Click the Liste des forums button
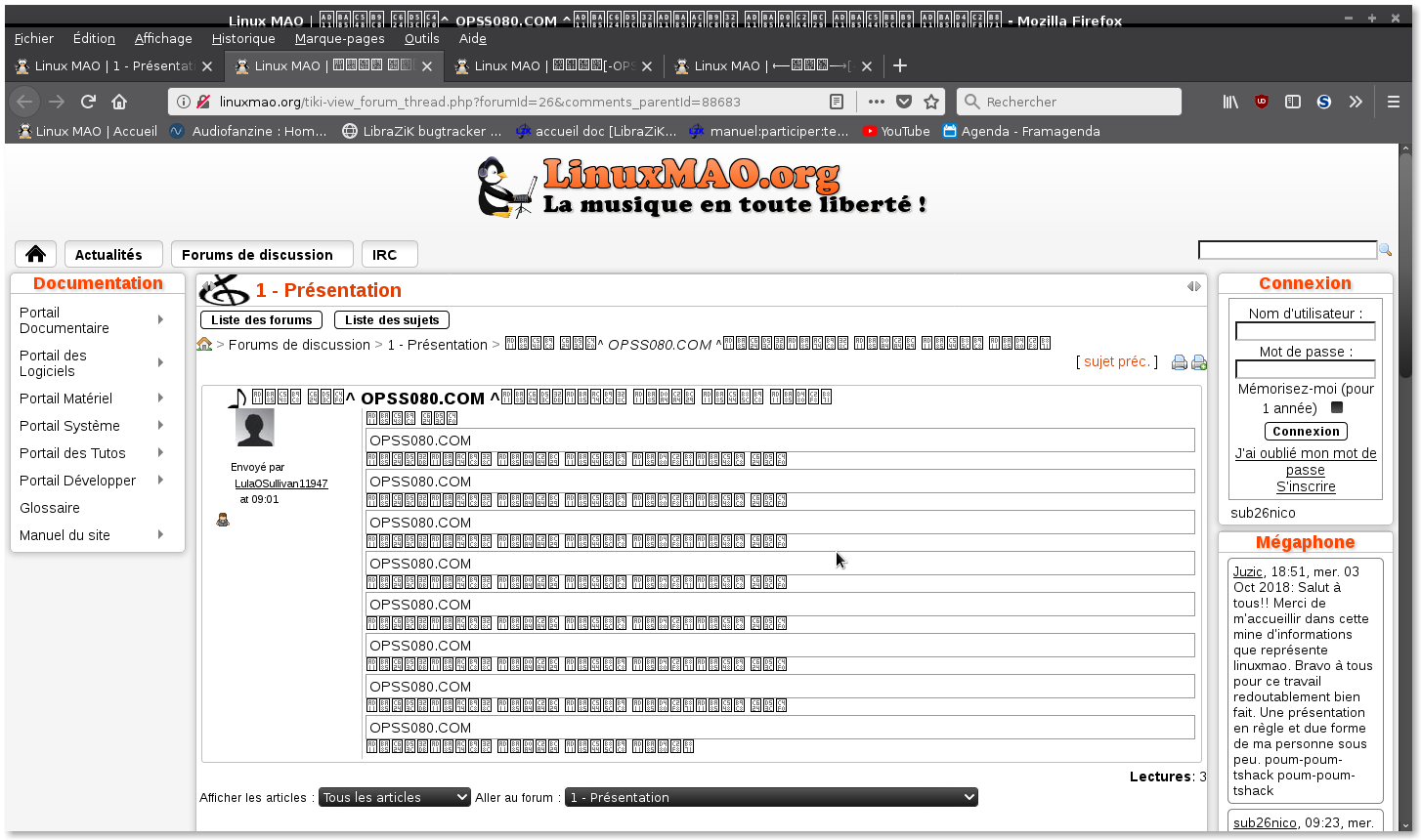 (x=262, y=319)
